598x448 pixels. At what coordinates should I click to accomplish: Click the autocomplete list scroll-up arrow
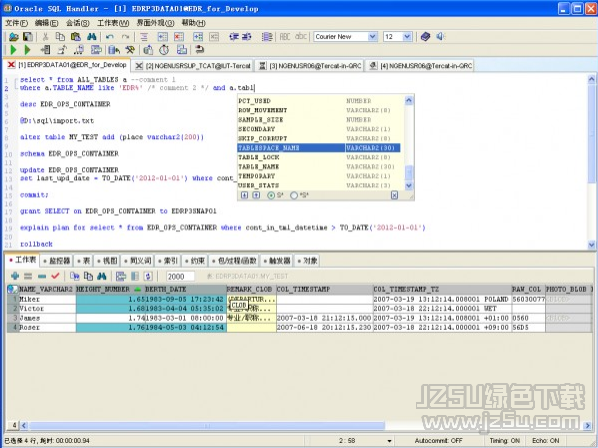click(x=408, y=100)
